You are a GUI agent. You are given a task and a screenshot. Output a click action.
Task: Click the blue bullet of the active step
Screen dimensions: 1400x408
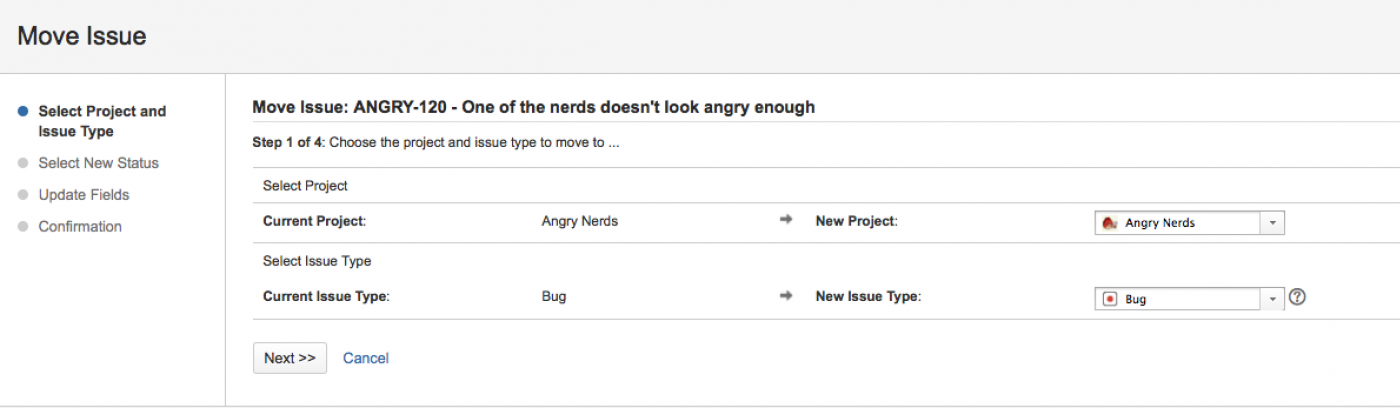23,111
